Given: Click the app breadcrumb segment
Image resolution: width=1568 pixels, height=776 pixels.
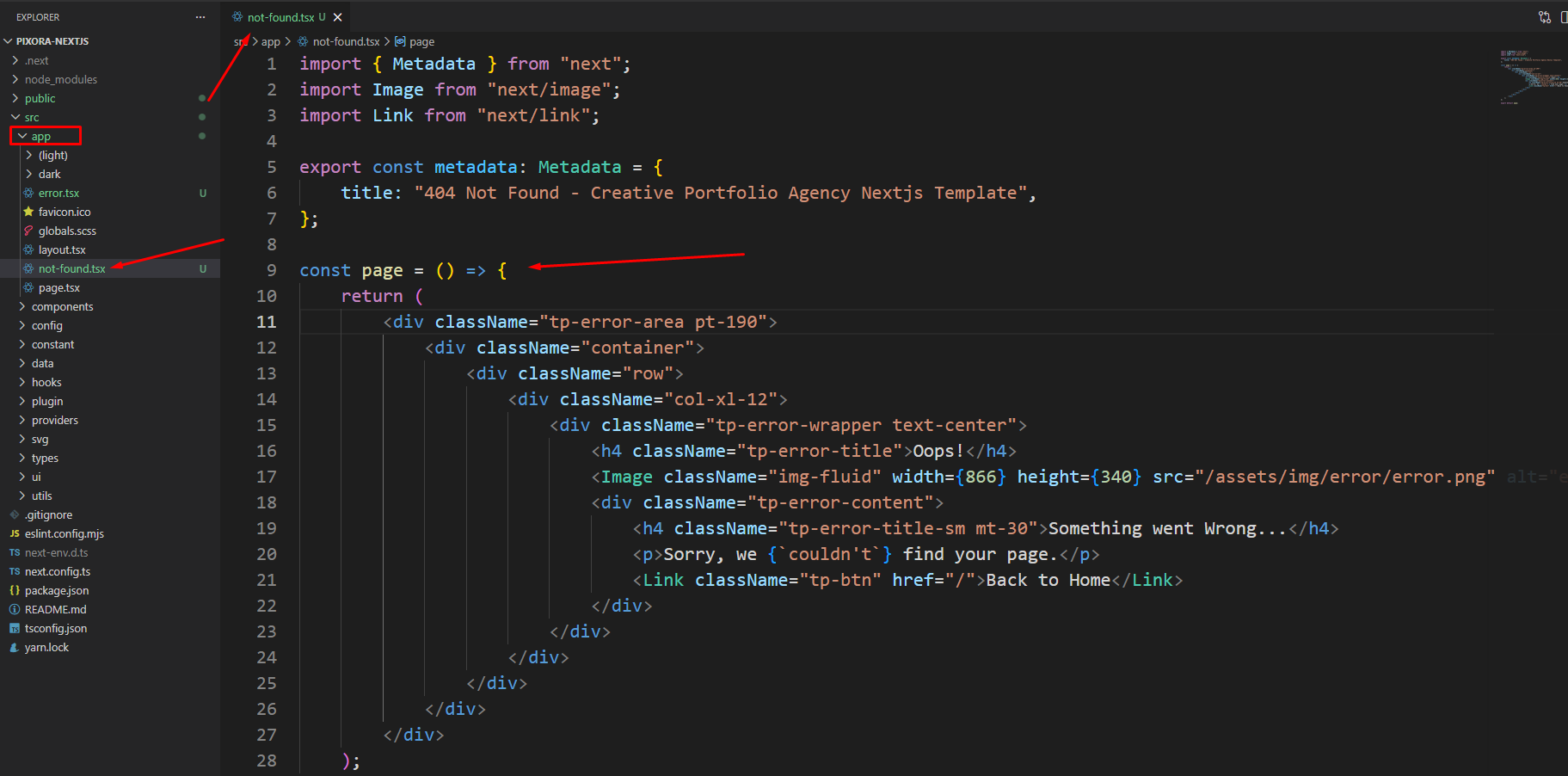Looking at the screenshot, I should [271, 41].
